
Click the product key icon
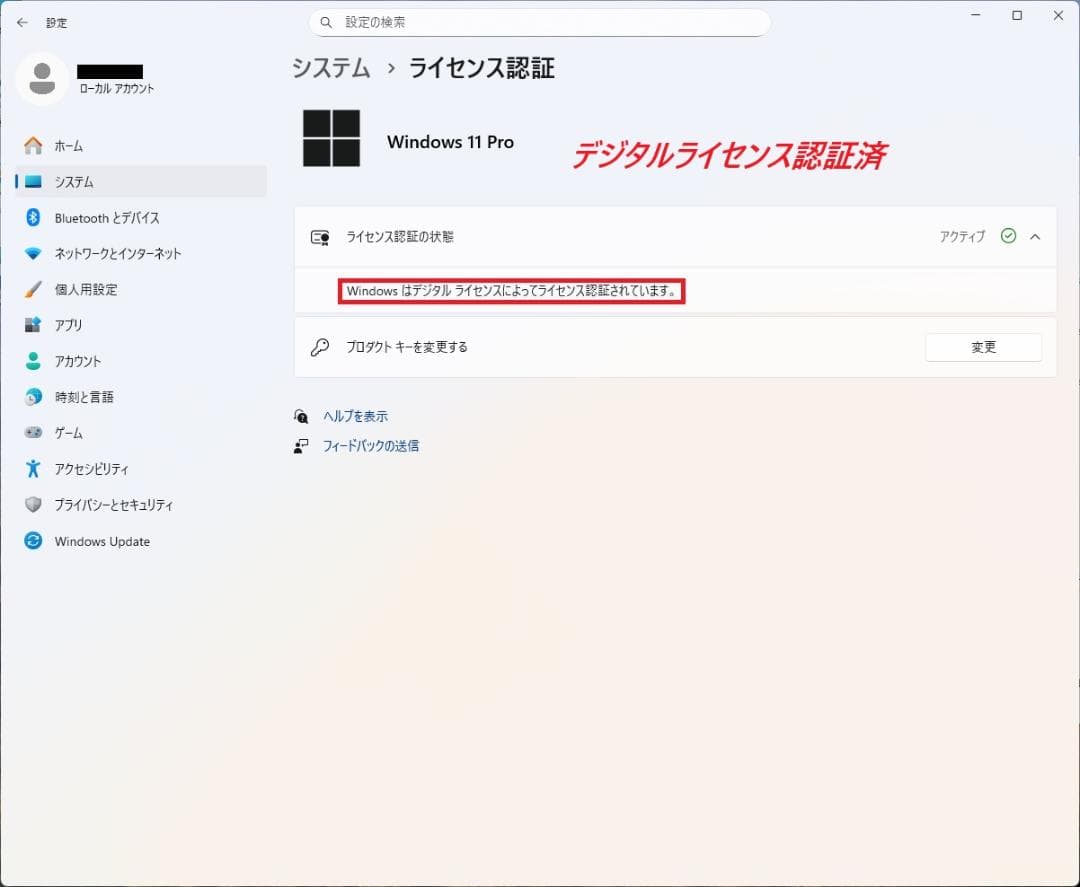(320, 347)
